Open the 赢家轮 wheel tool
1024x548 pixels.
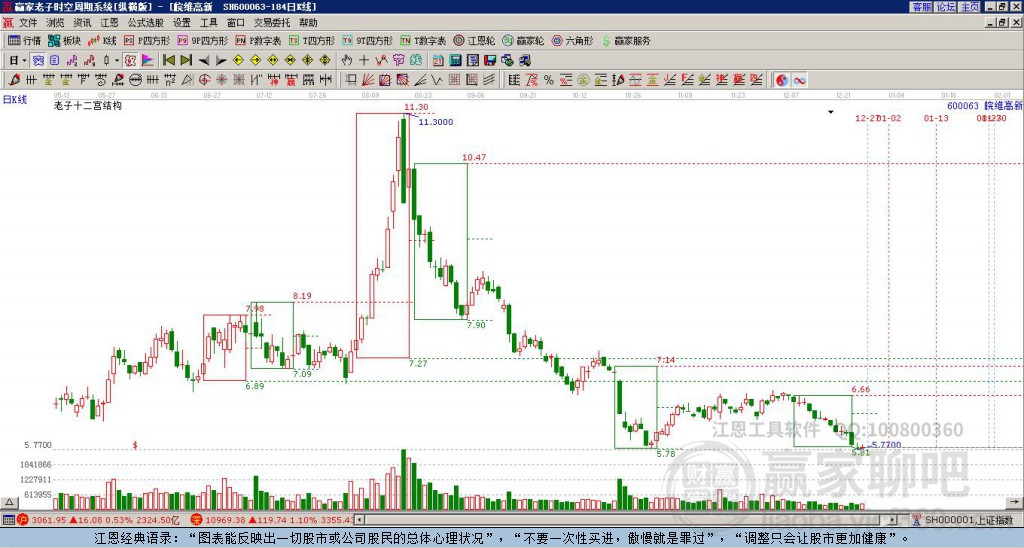point(523,40)
